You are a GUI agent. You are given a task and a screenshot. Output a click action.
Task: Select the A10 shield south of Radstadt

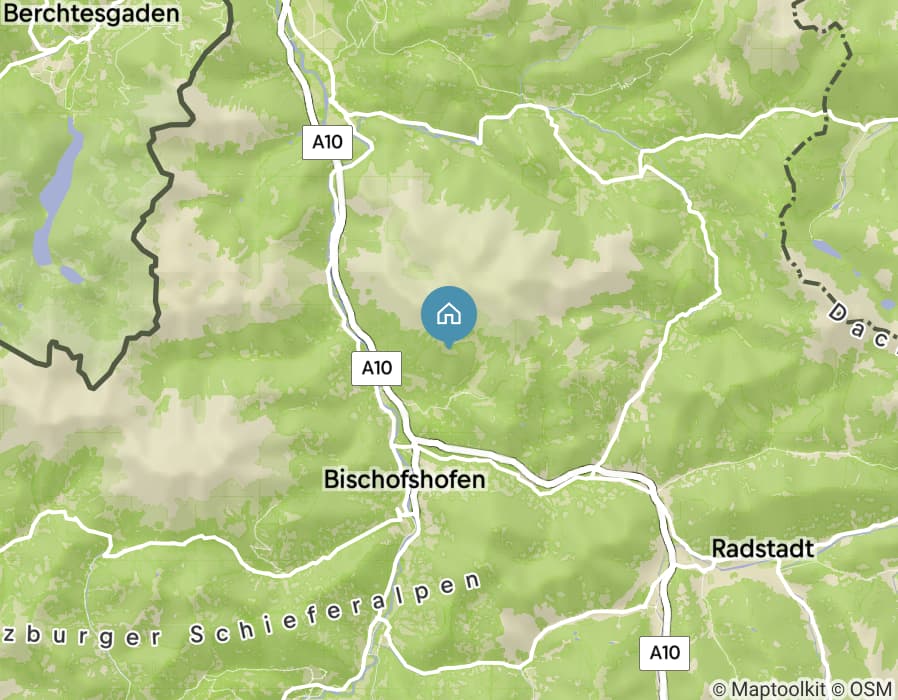tap(664, 652)
